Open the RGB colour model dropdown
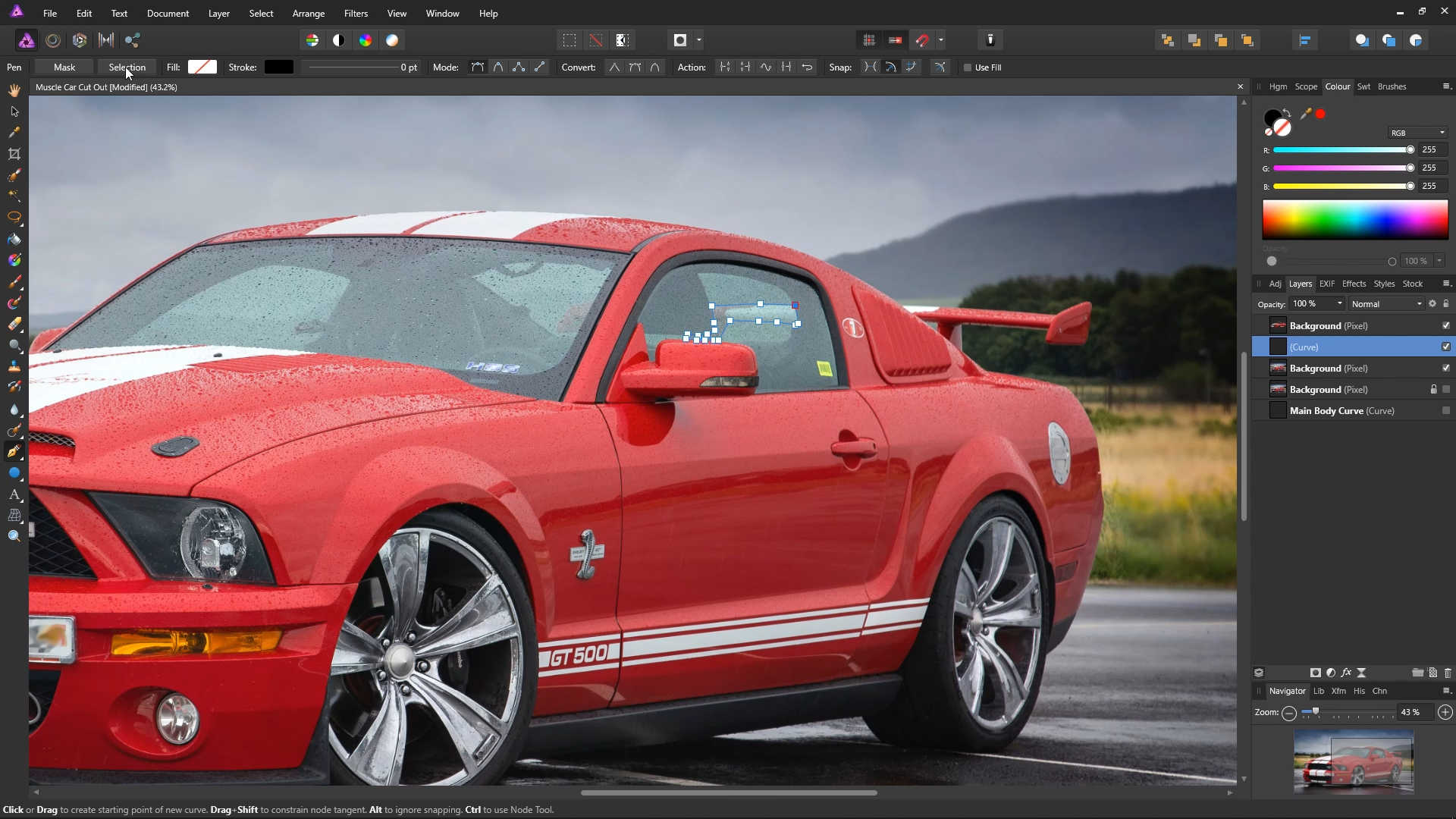 [x=1417, y=133]
